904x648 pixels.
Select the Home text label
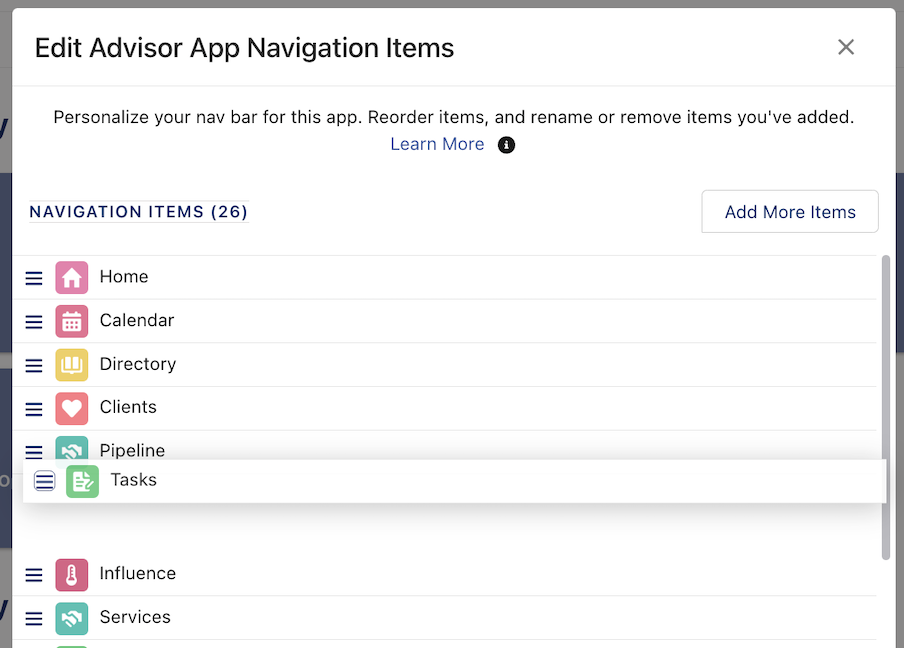(x=124, y=277)
